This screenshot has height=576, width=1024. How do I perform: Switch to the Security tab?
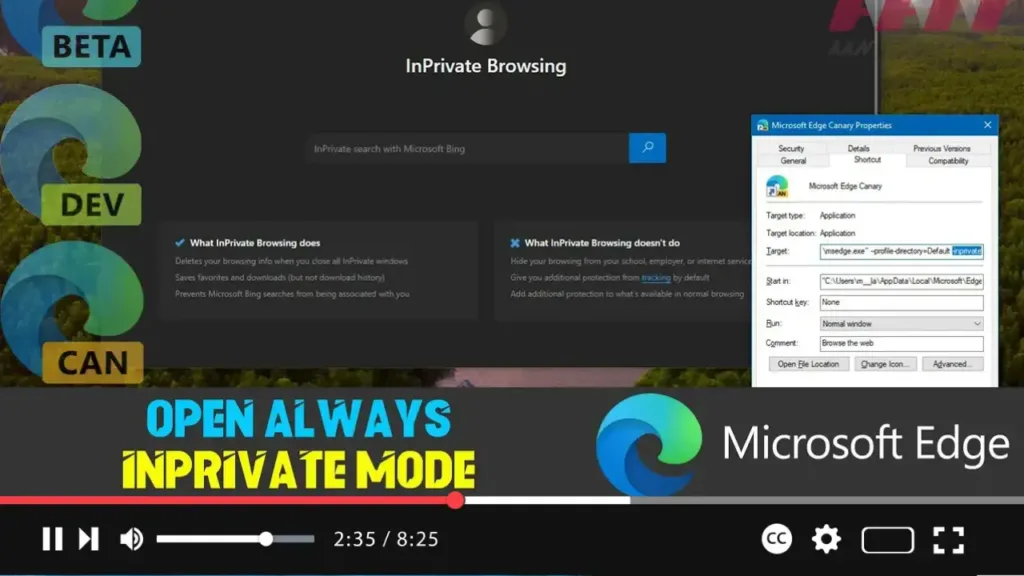pos(791,148)
